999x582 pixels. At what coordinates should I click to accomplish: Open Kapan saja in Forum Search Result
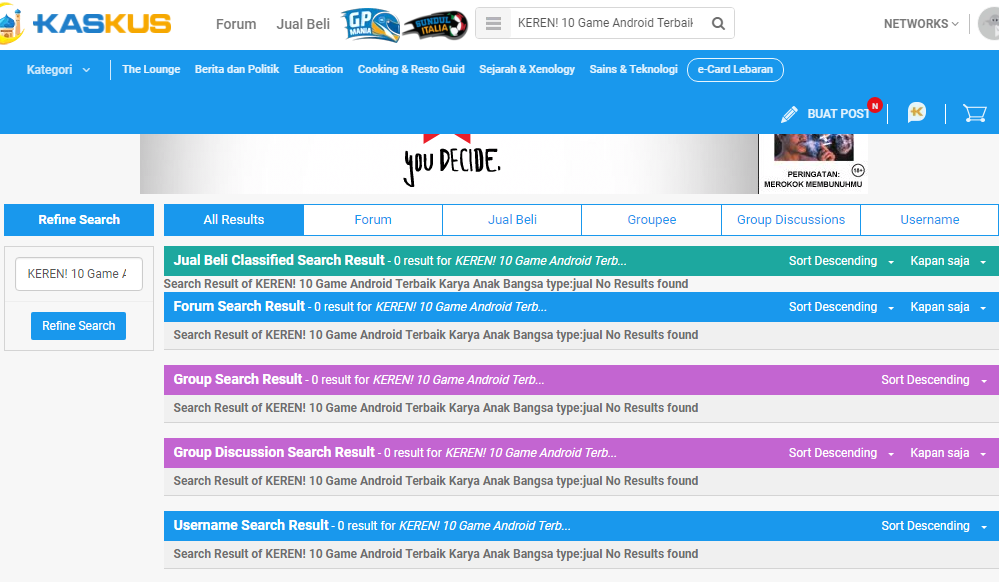[948, 307]
